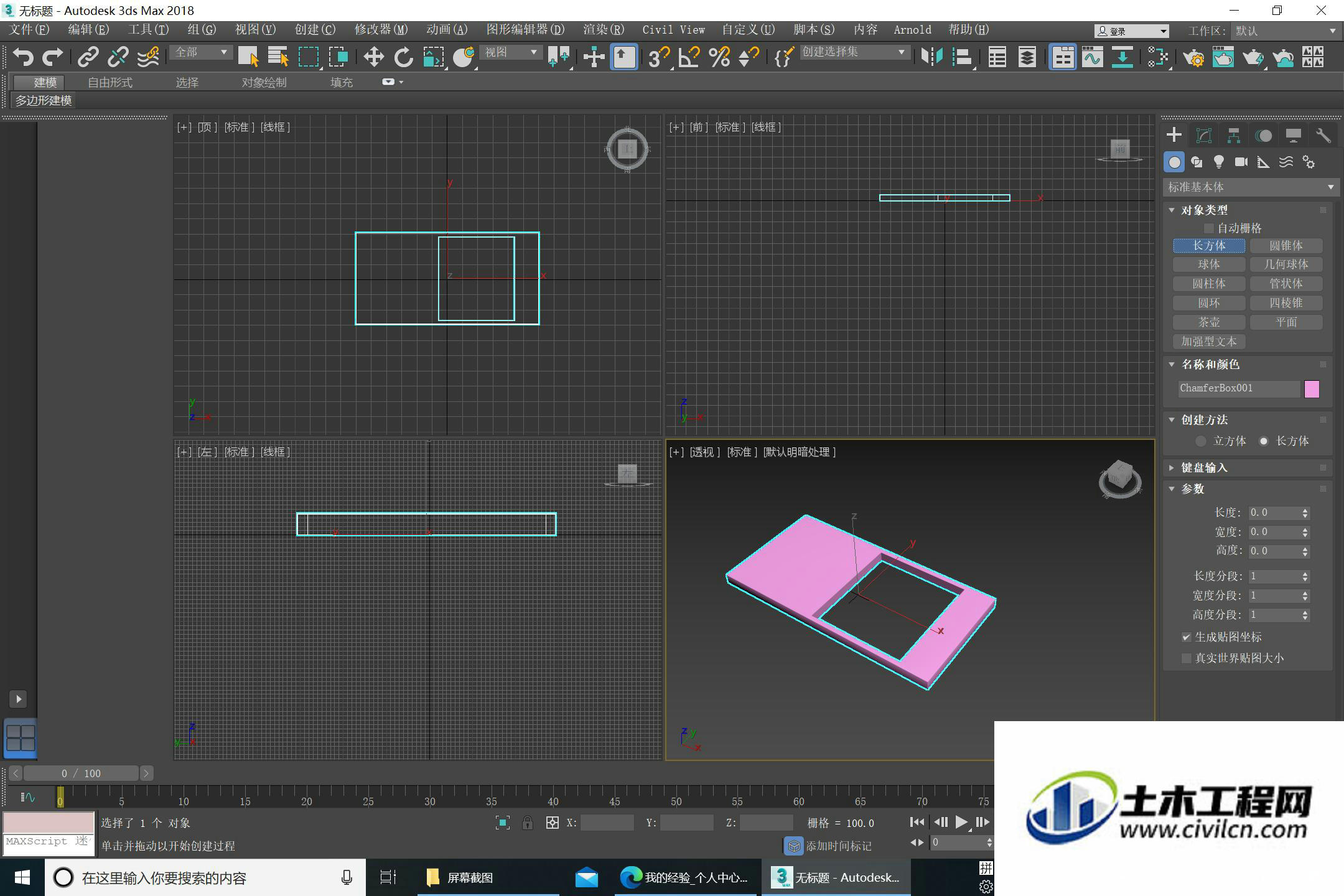The width and height of the screenshot is (1344, 896).
Task: Toggle the isolate selection icon
Action: click(503, 823)
